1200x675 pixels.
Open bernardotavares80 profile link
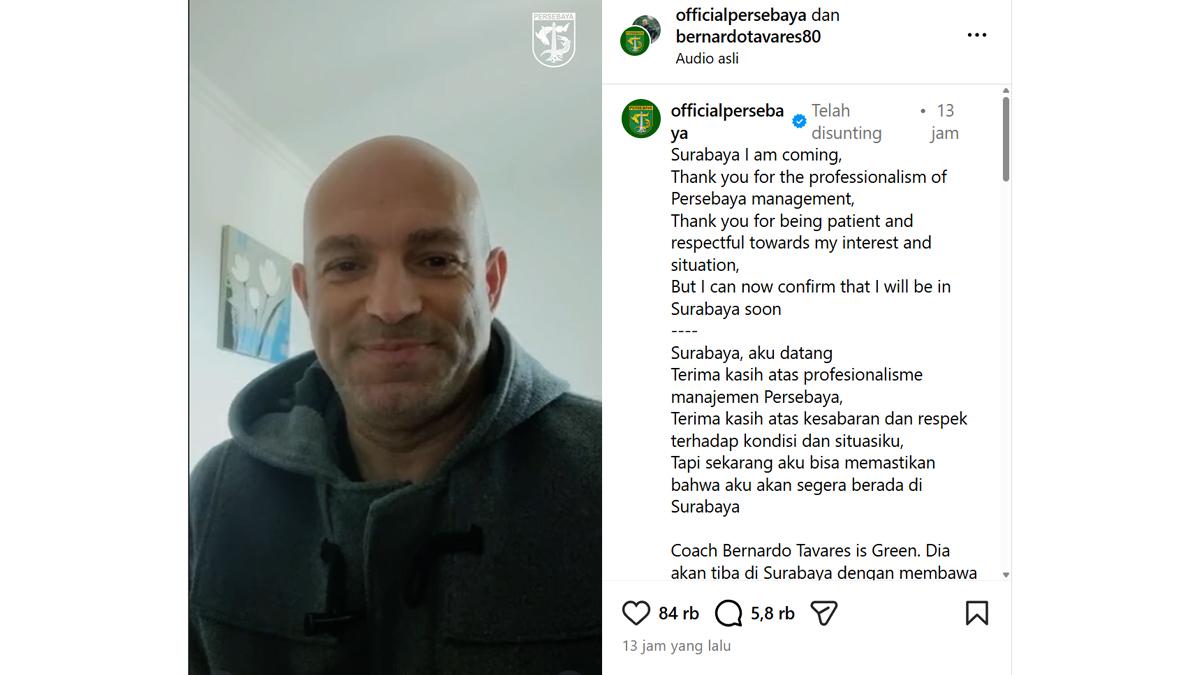[748, 37]
